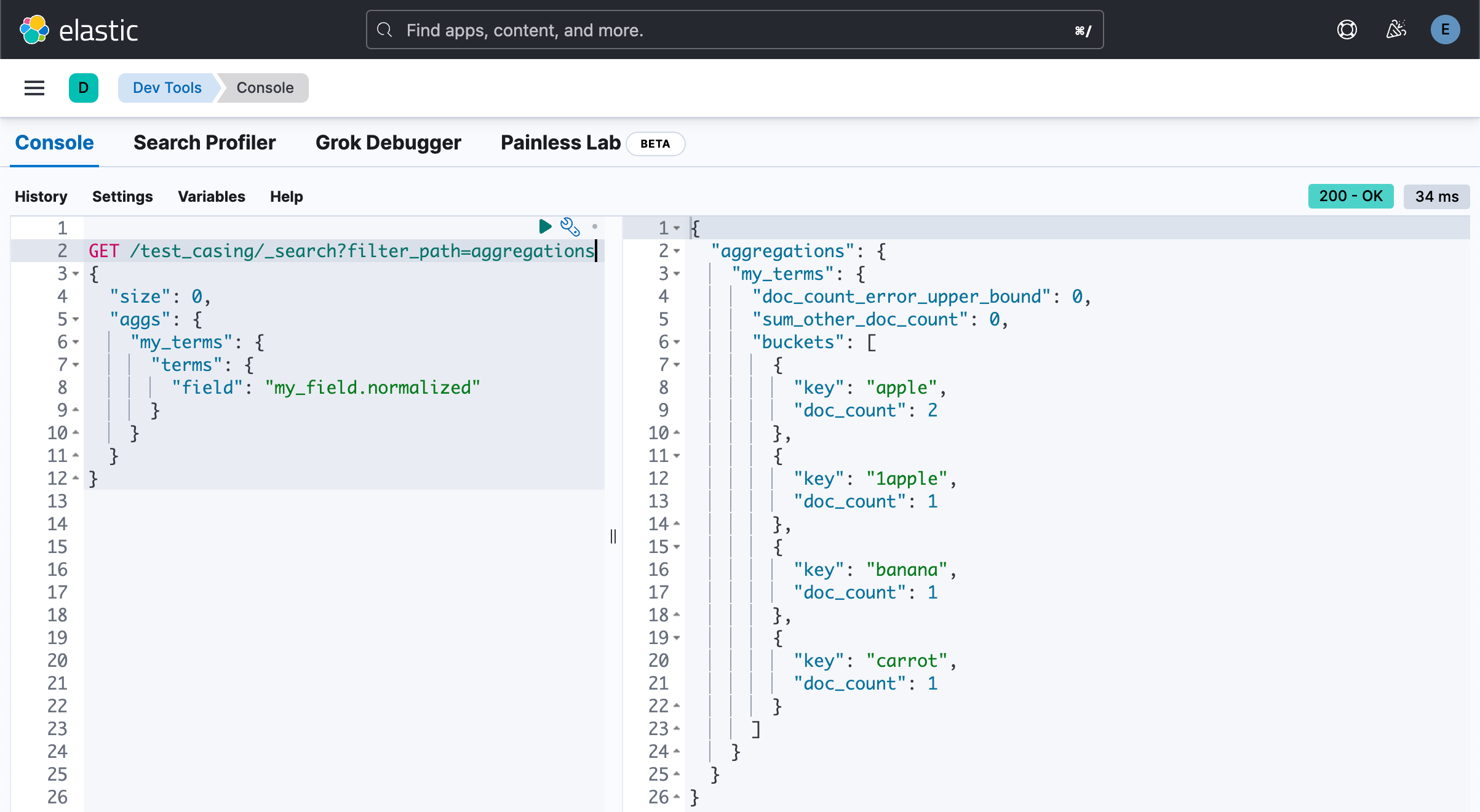Open Help documentation
Viewport: 1480px width, 812px height.
click(x=285, y=196)
